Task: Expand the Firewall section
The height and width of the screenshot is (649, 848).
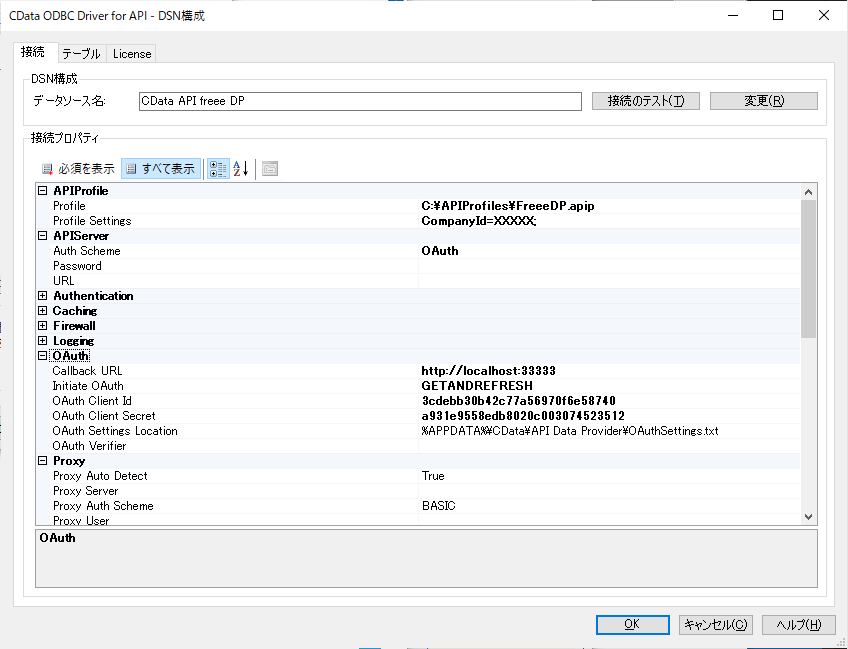Action: [43, 326]
